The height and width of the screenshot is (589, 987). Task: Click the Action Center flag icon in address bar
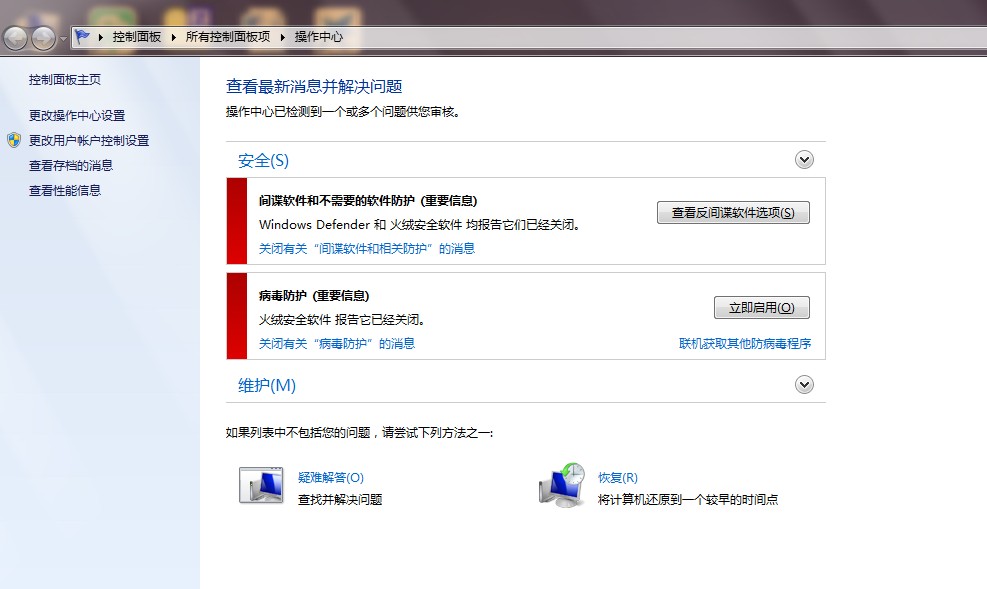pos(82,33)
